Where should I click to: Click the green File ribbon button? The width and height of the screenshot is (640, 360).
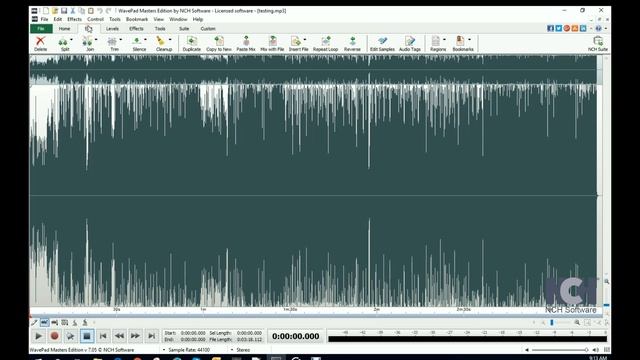tap(41, 29)
